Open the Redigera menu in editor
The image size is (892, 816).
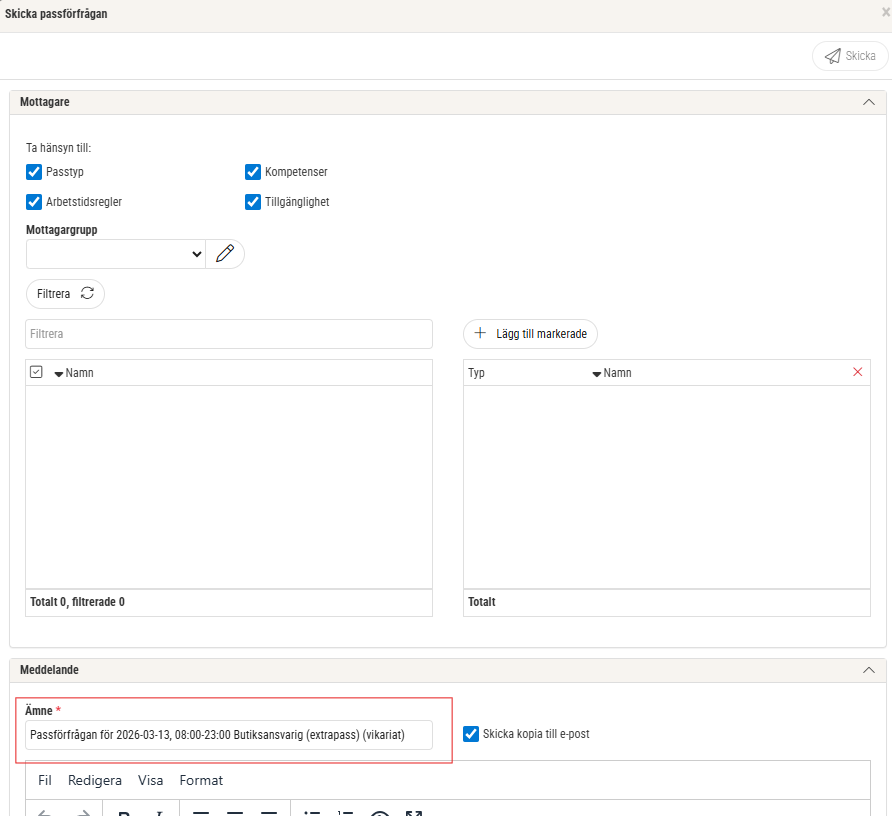click(x=95, y=781)
